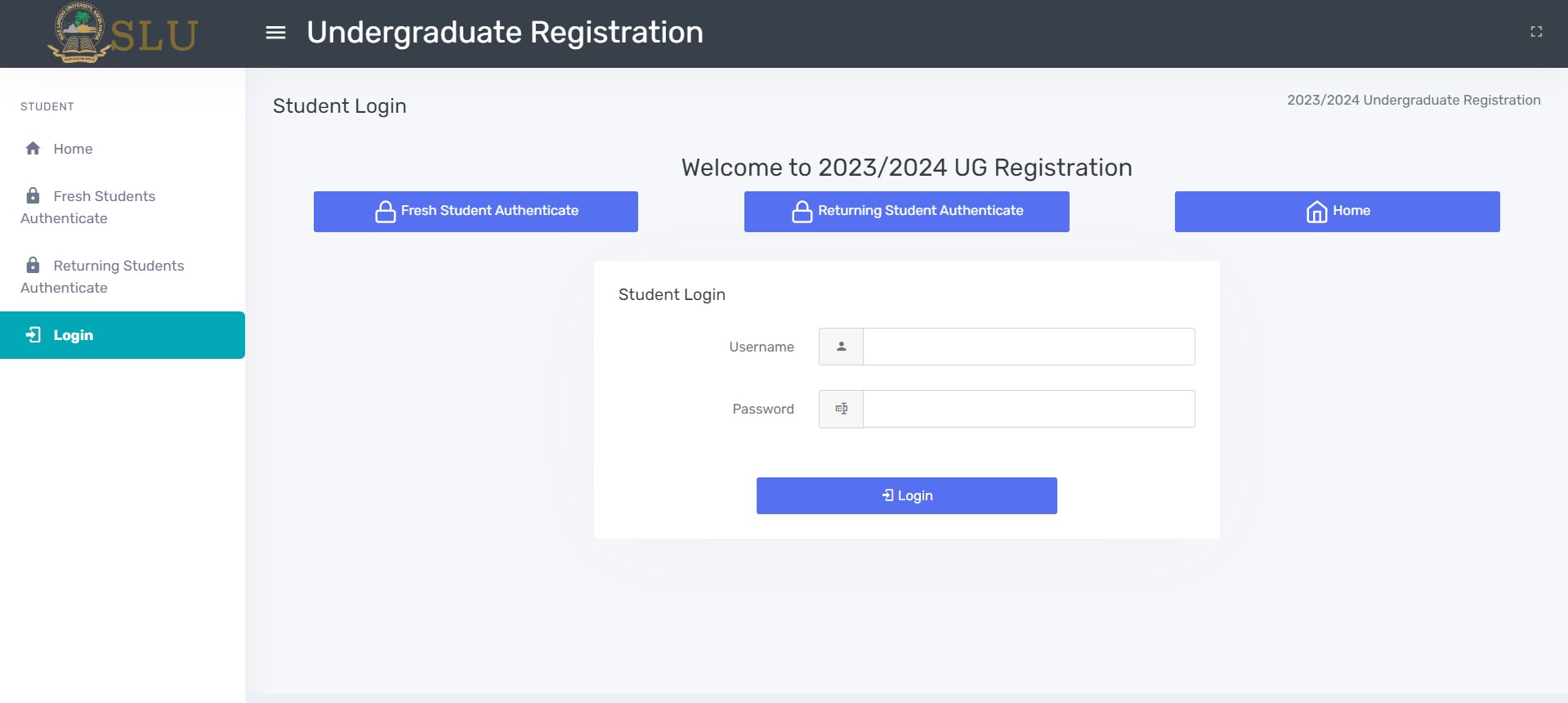Screen dimensions: 1568x703
Task: Open Fresh Students Authenticate sidebar item
Action: tap(104, 207)
